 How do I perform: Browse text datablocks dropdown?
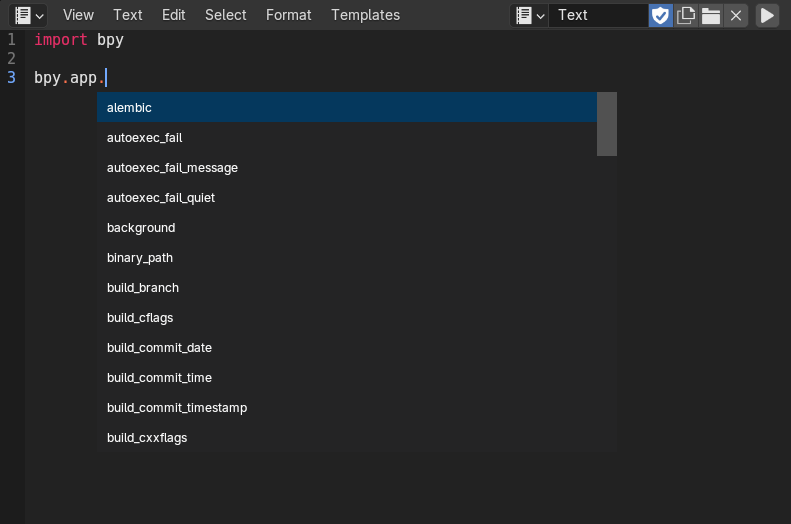pos(529,15)
